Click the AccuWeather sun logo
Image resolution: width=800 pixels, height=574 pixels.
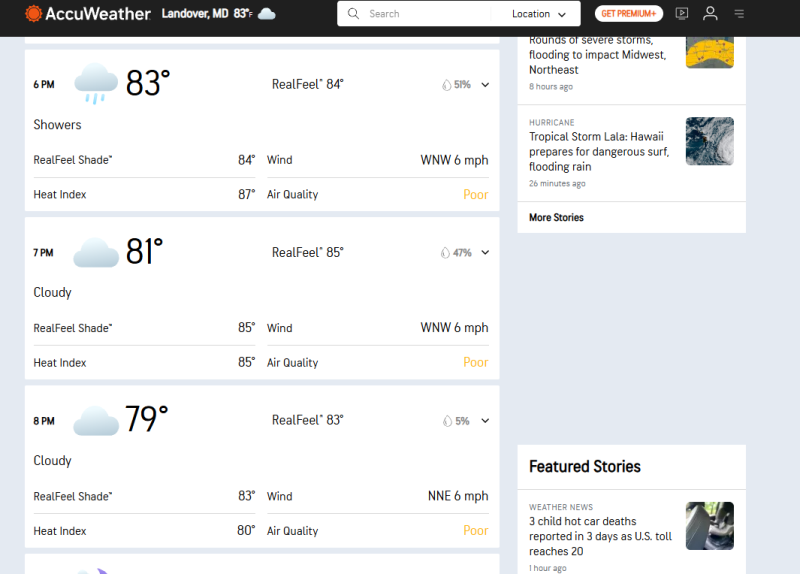tap(34, 14)
